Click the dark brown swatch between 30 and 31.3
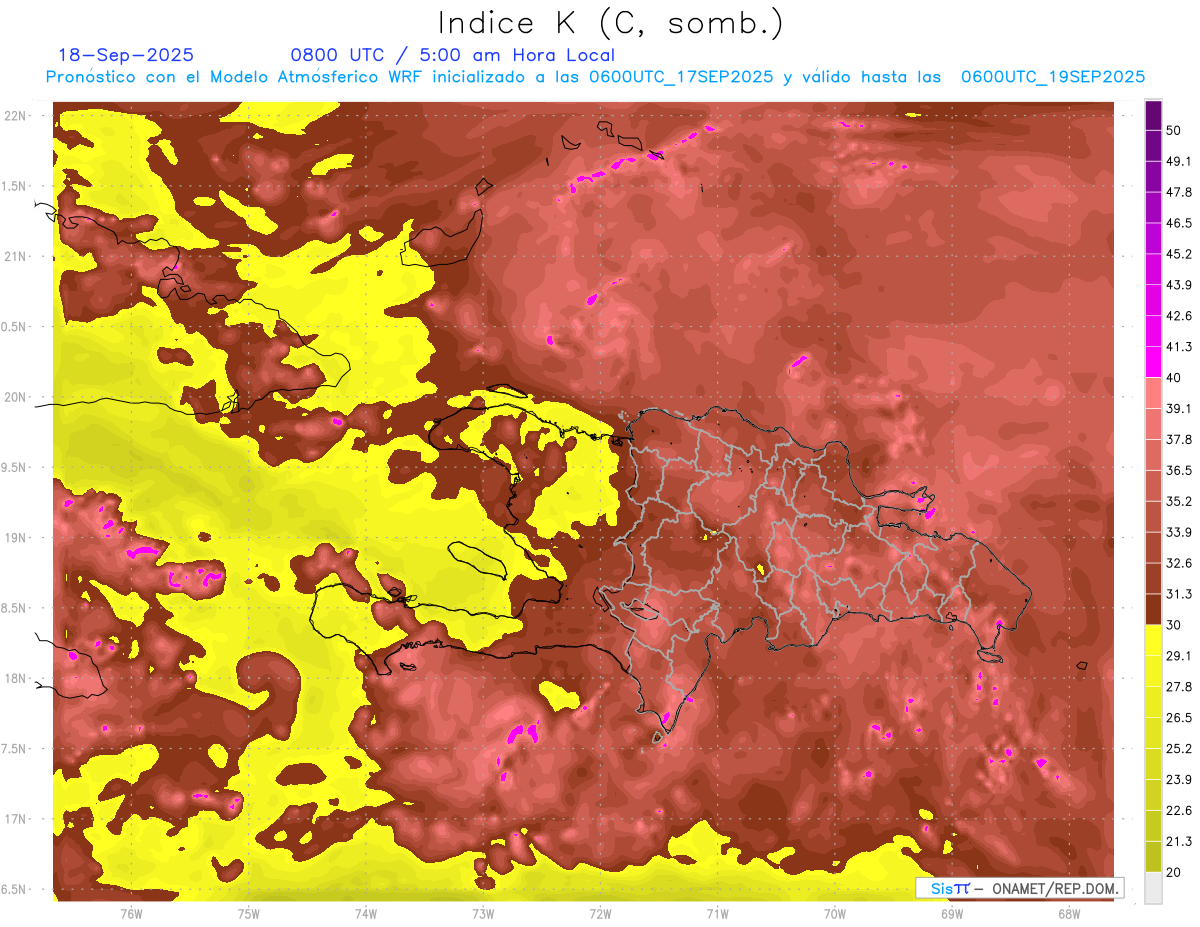 point(1153,609)
